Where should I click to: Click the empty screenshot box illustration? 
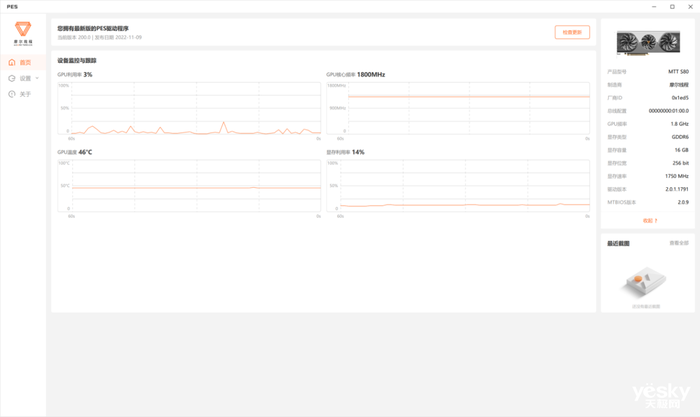point(646,282)
